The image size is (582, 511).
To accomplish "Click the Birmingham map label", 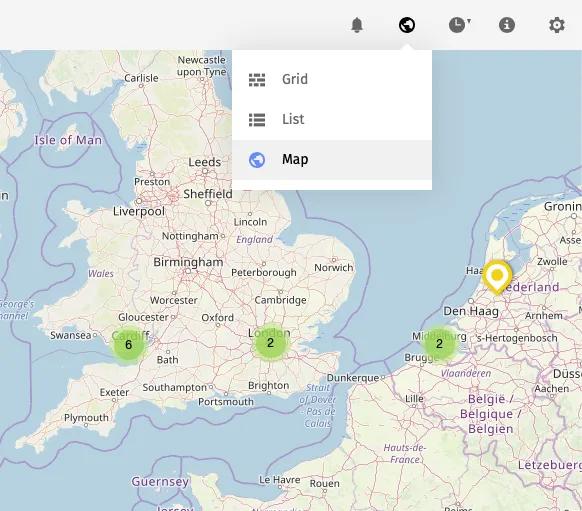I will [x=188, y=262].
